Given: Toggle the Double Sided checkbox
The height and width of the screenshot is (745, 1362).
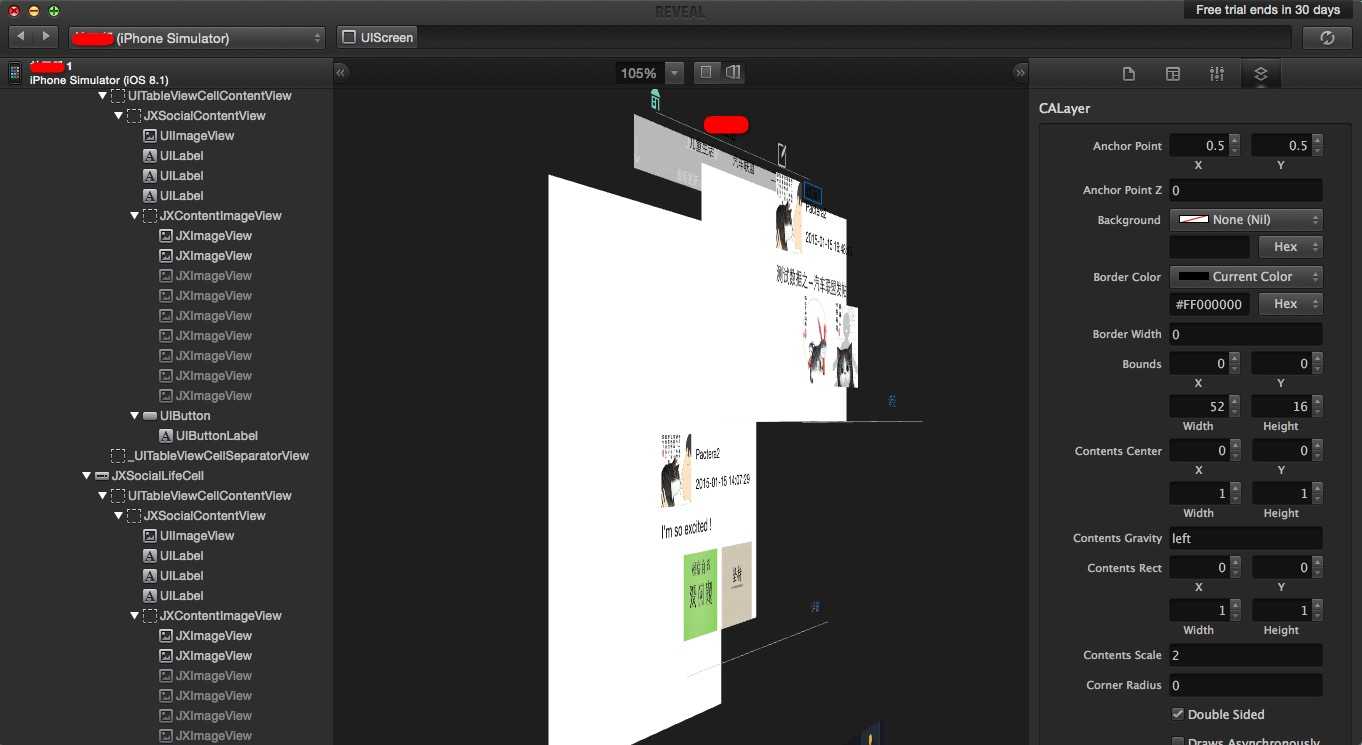Looking at the screenshot, I should pos(1178,714).
